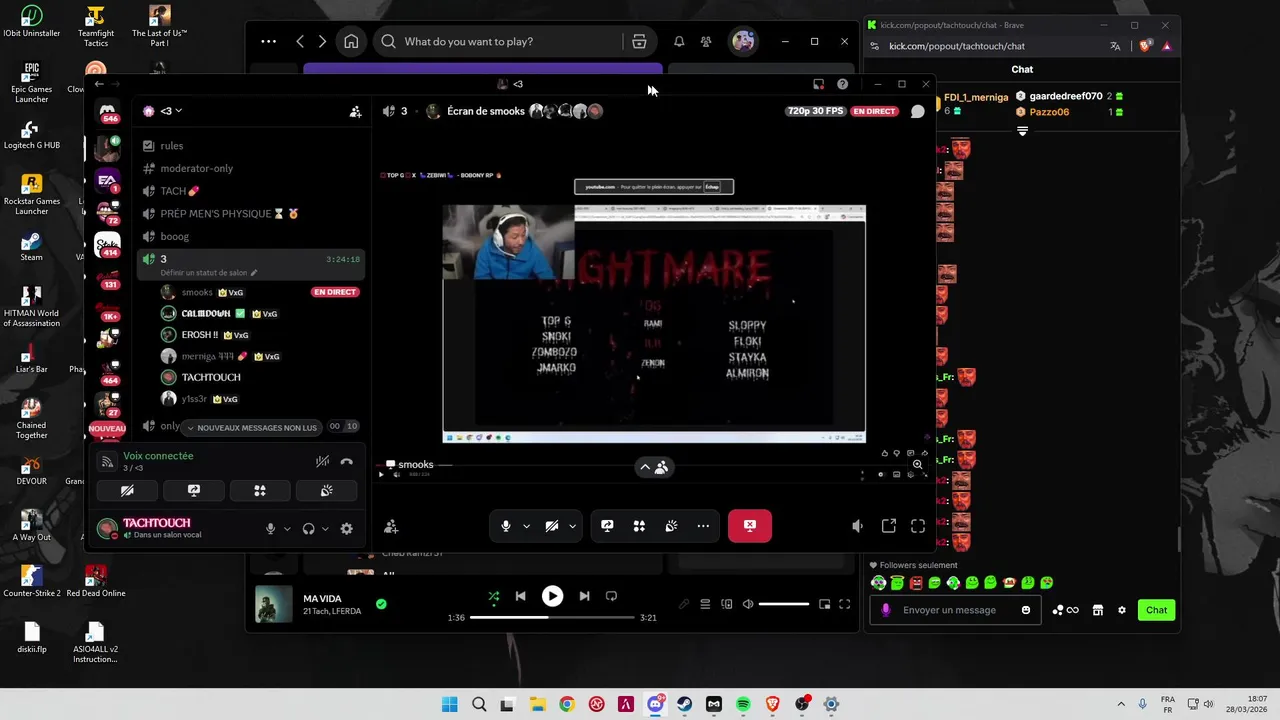
Task: Toggle repeat in the Spotify player
Action: (x=611, y=596)
